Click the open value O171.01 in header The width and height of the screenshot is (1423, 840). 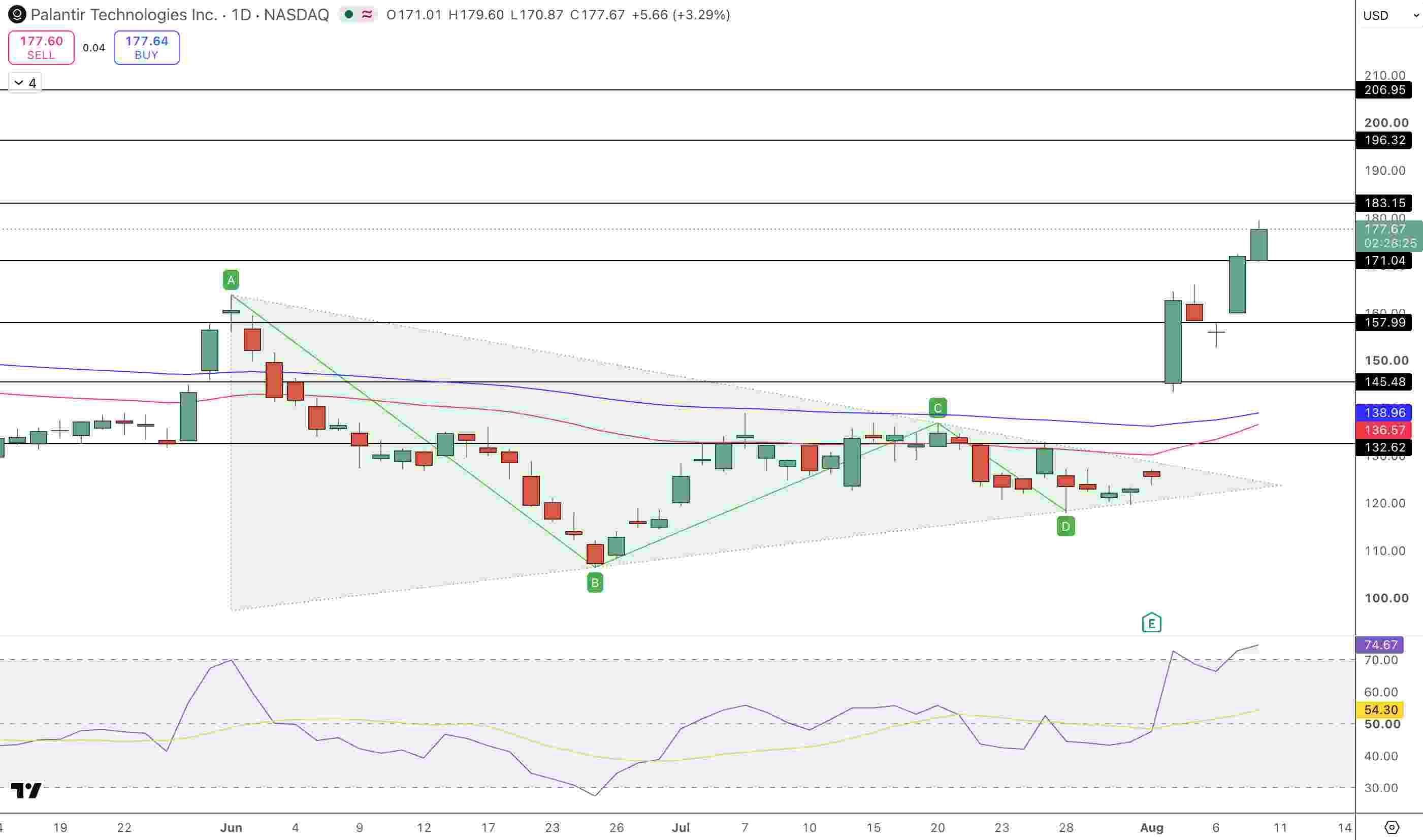414,15
